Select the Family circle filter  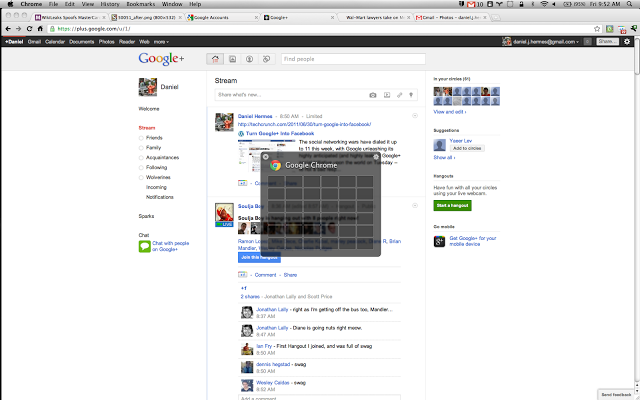[153, 148]
